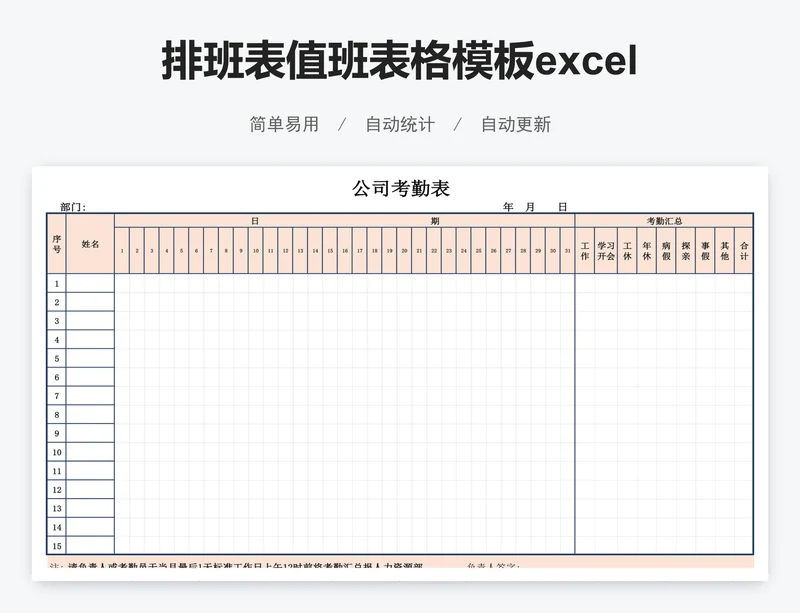
Task: Select the 其他 summary column header
Action: click(x=724, y=251)
